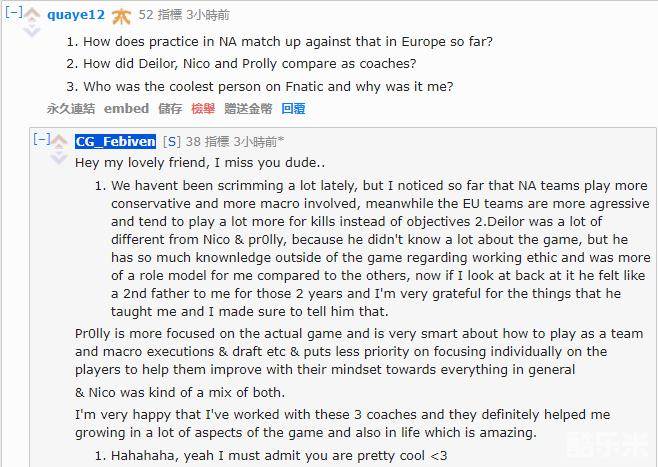
Task: Click the 3小時前 timestamp on quaye12's comment
Action: (x=207, y=15)
